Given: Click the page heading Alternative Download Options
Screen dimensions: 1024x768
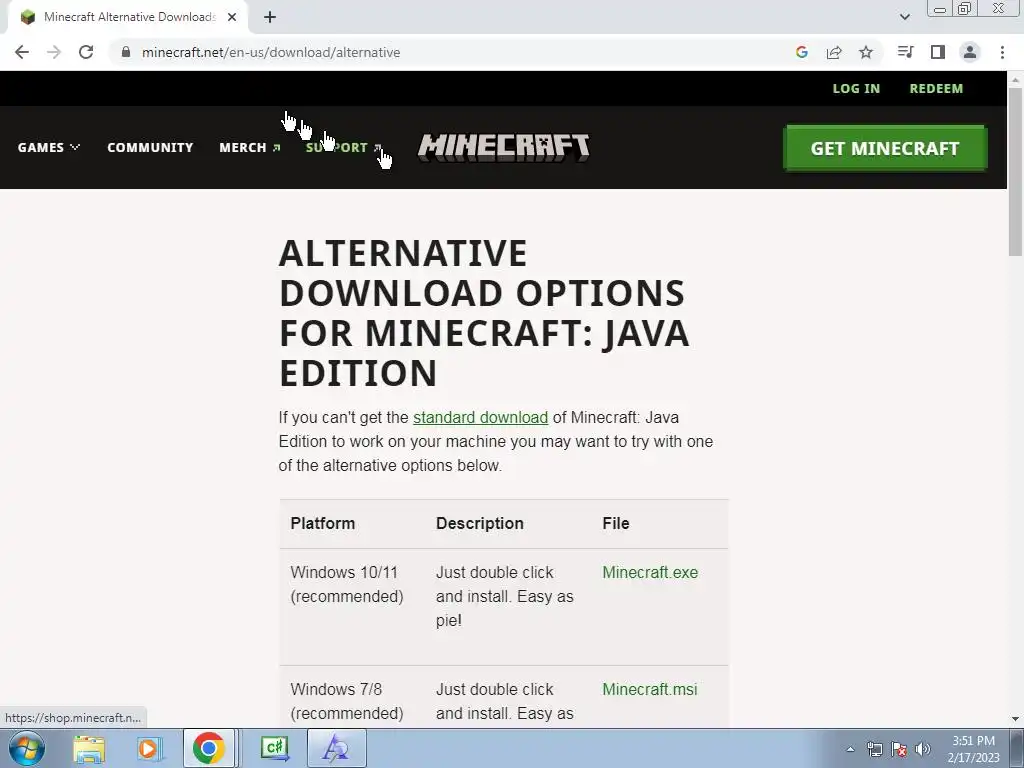Looking at the screenshot, I should pyautogui.click(x=484, y=313).
